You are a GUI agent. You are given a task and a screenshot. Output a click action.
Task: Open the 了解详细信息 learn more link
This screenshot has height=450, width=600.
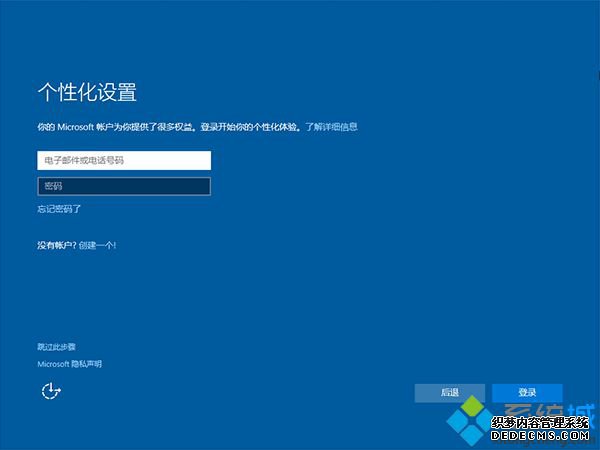(x=331, y=127)
